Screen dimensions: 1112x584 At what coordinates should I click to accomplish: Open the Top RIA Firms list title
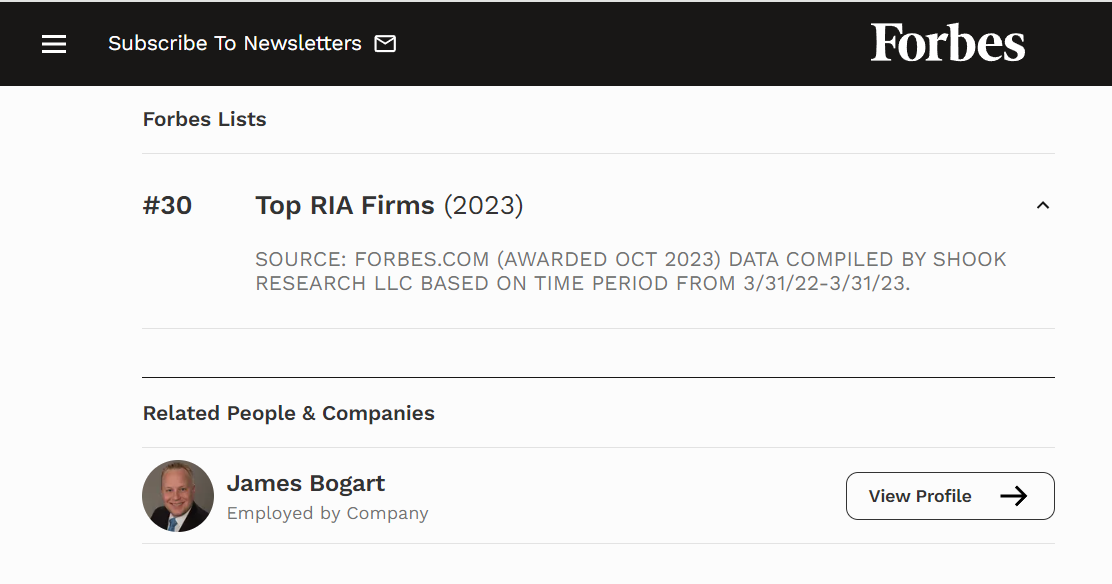click(345, 206)
